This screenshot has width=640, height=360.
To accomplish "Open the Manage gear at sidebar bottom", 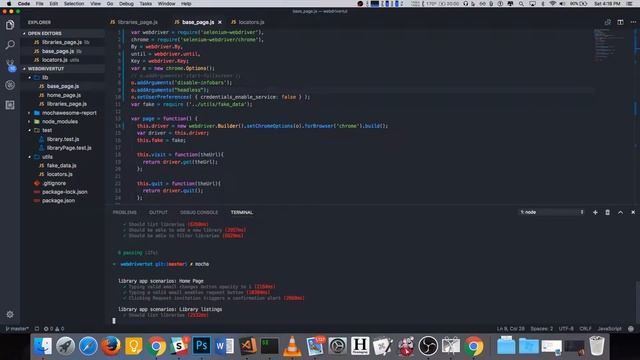I will (10, 314).
